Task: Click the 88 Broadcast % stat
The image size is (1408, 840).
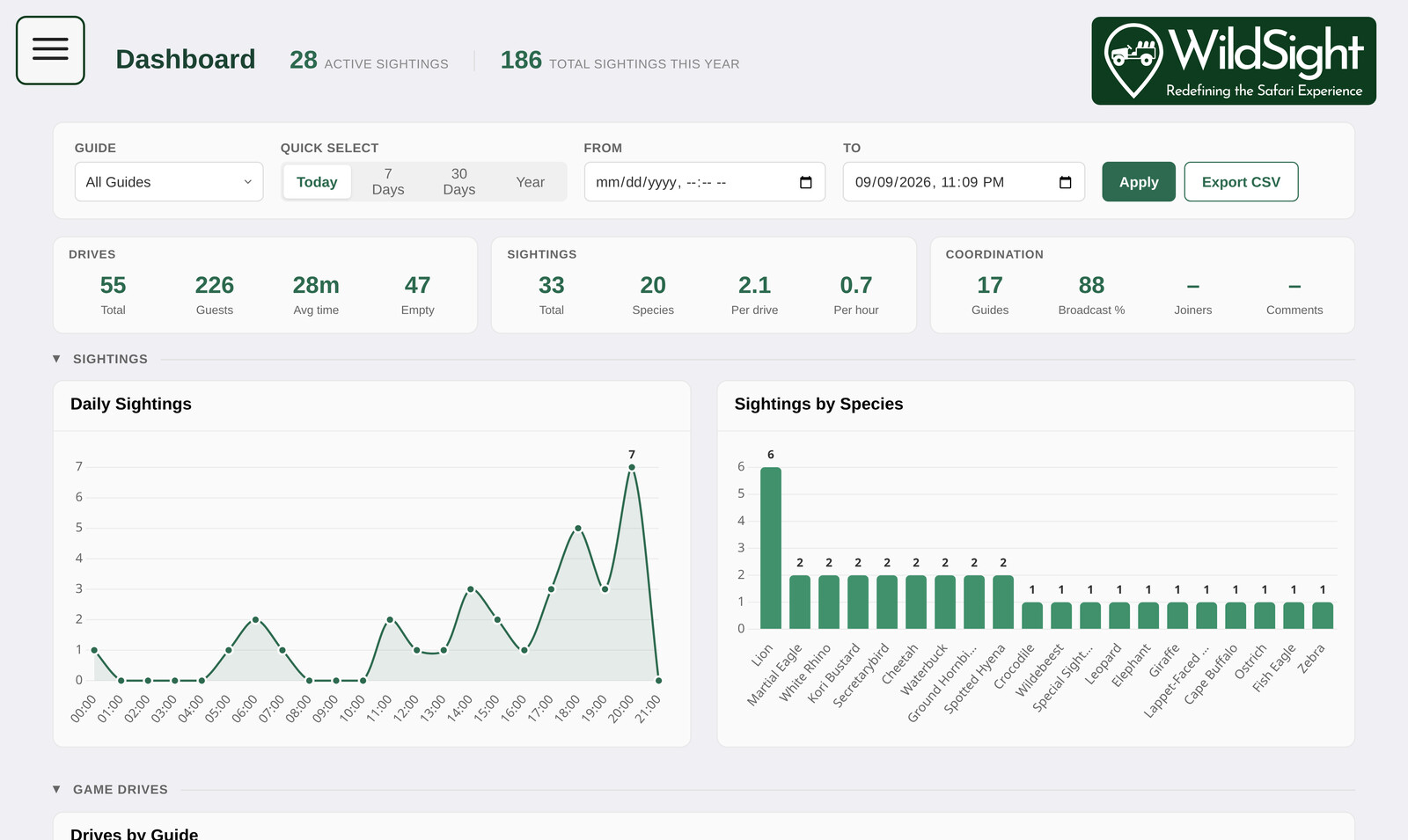Action: (1091, 296)
